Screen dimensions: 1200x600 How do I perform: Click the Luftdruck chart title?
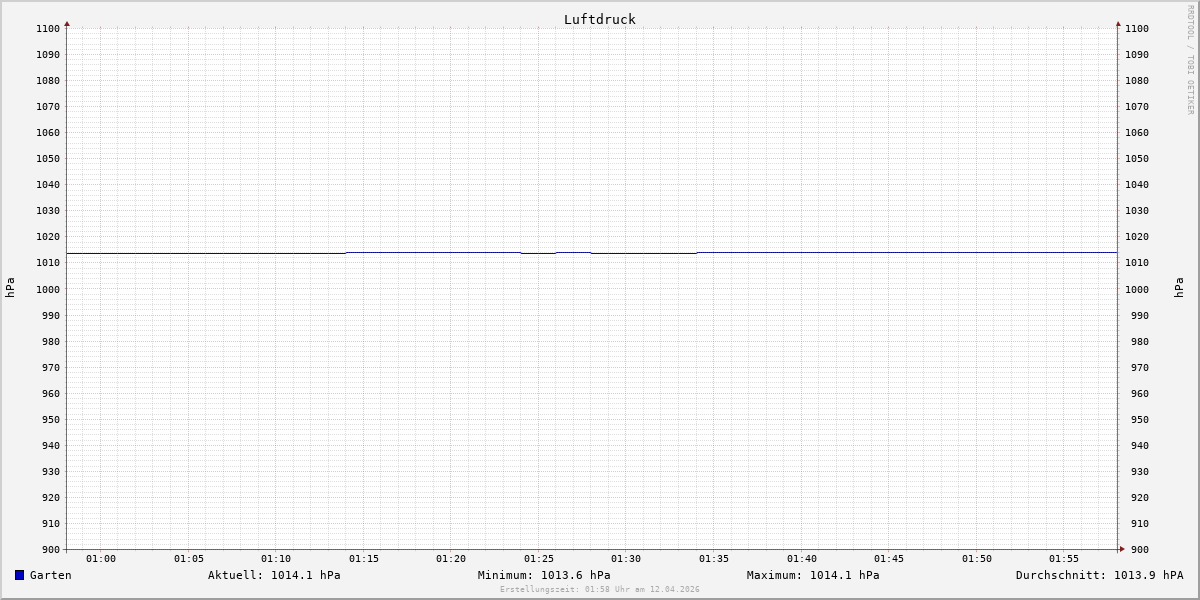tap(599, 19)
